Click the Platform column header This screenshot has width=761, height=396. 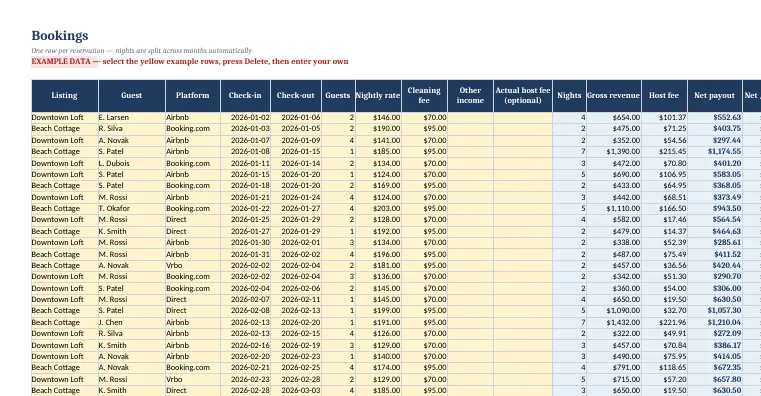click(x=193, y=96)
